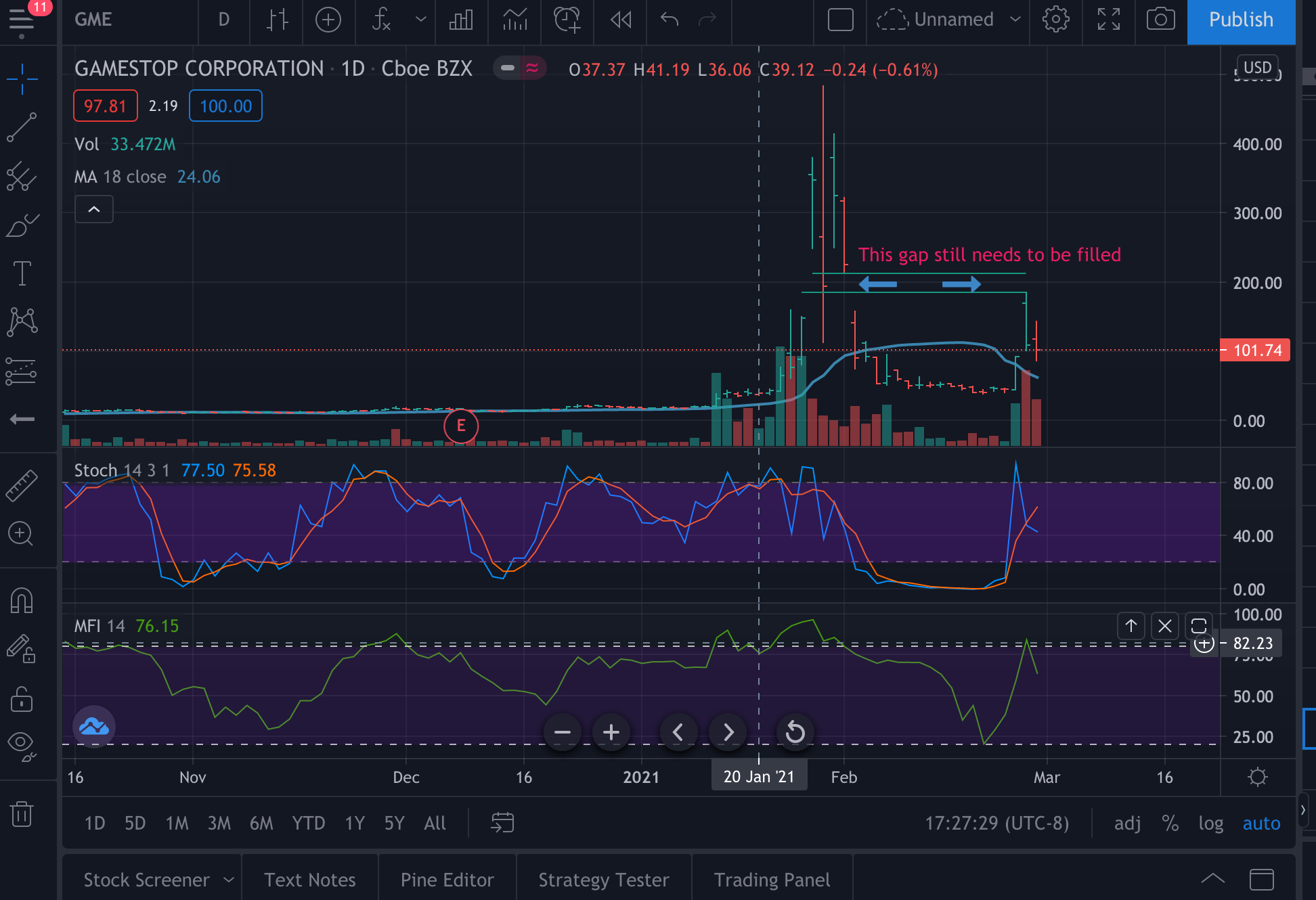
Task: Select the YTD date range
Action: click(x=308, y=824)
